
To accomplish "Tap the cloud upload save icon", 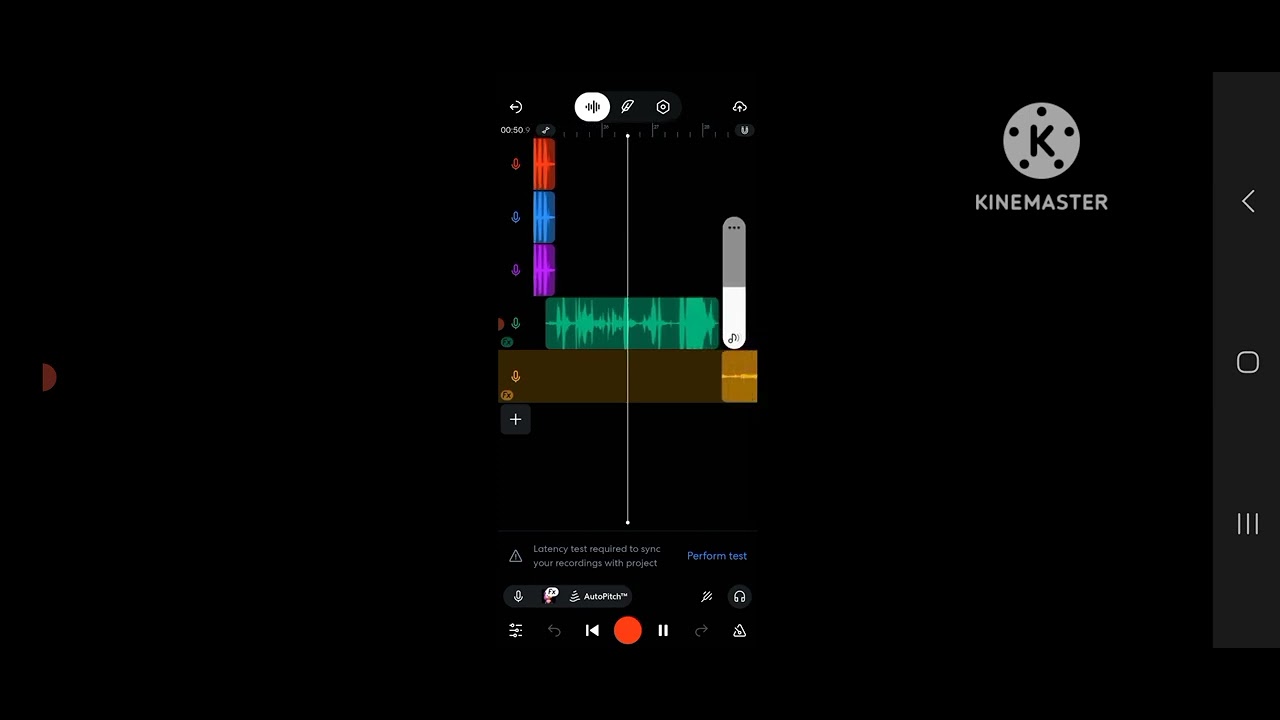I will click(x=740, y=107).
